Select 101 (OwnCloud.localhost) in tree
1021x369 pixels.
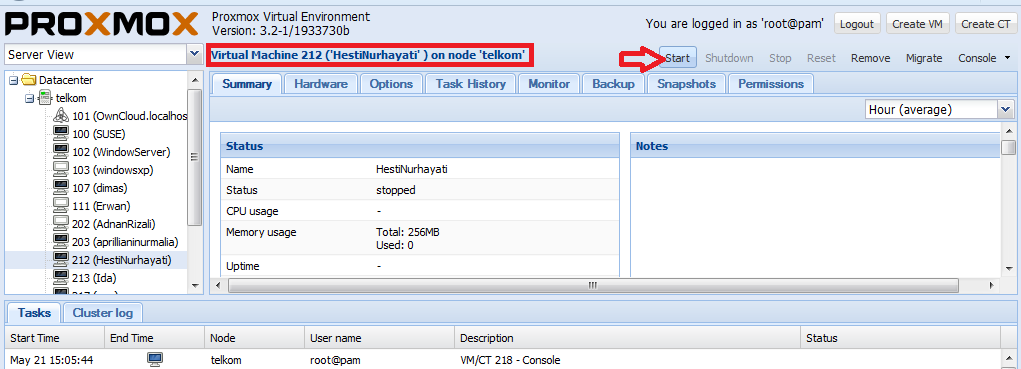coord(130,116)
